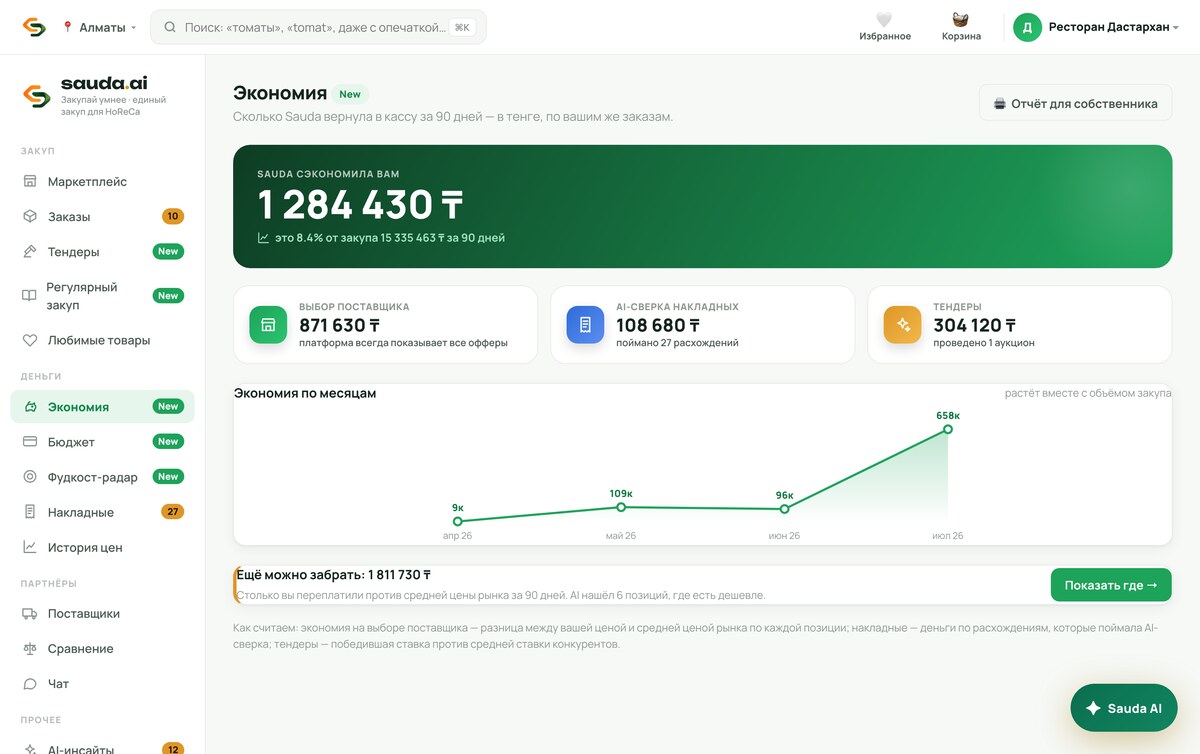Select the 871 630 ₸ supplier savings value
Viewport: 1200px width, 754px height.
click(340, 326)
